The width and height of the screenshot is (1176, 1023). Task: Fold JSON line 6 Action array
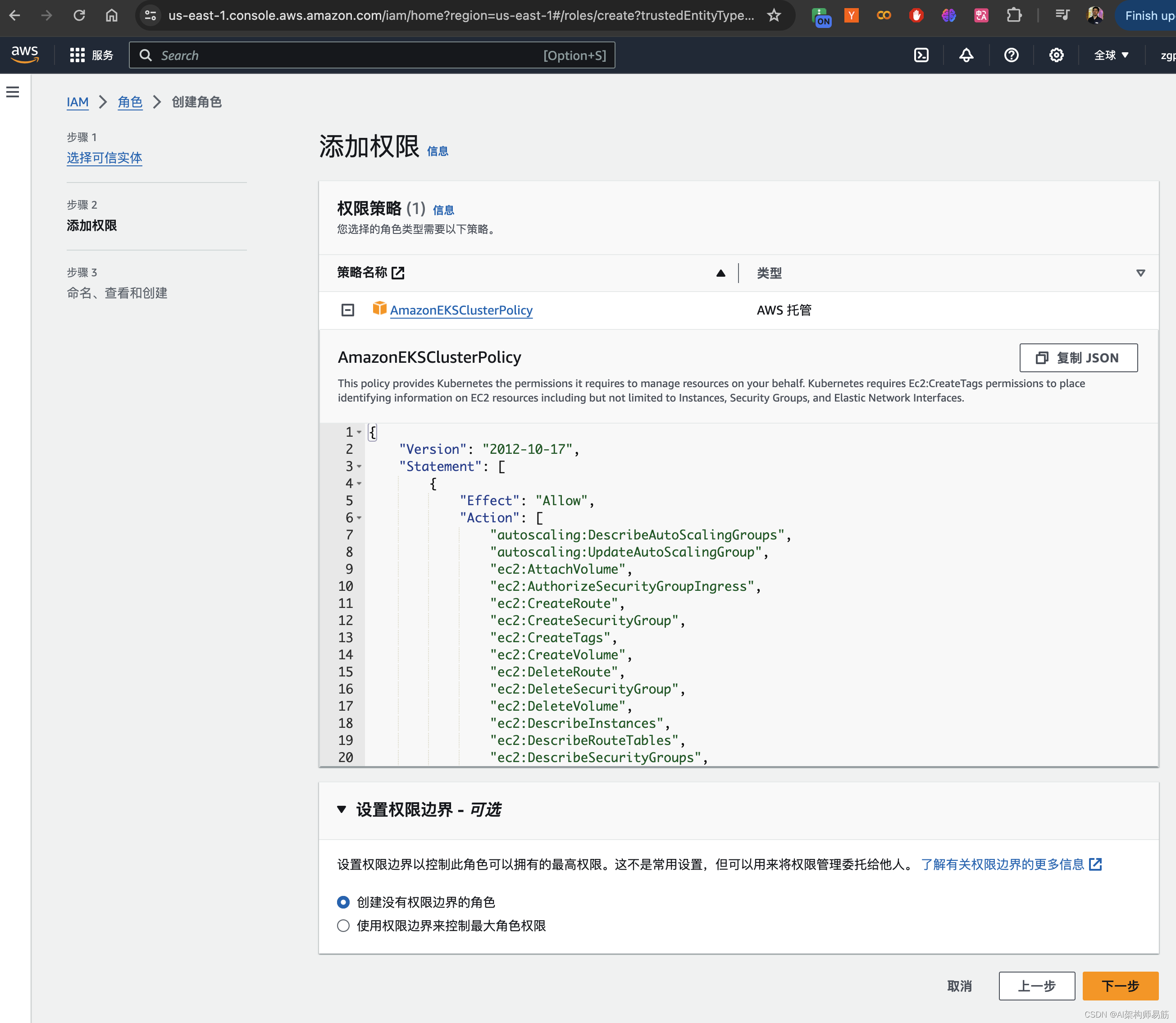click(x=359, y=518)
